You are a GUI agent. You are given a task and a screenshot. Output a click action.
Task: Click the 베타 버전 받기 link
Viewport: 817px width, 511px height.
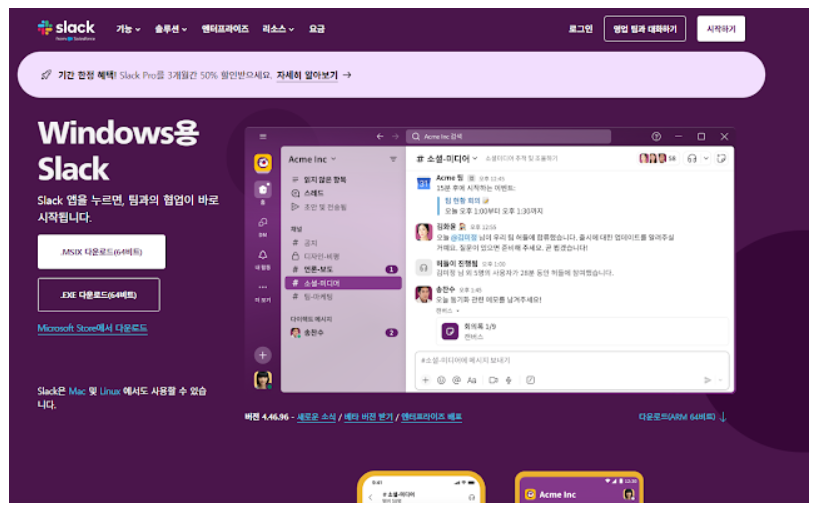pyautogui.click(x=368, y=417)
